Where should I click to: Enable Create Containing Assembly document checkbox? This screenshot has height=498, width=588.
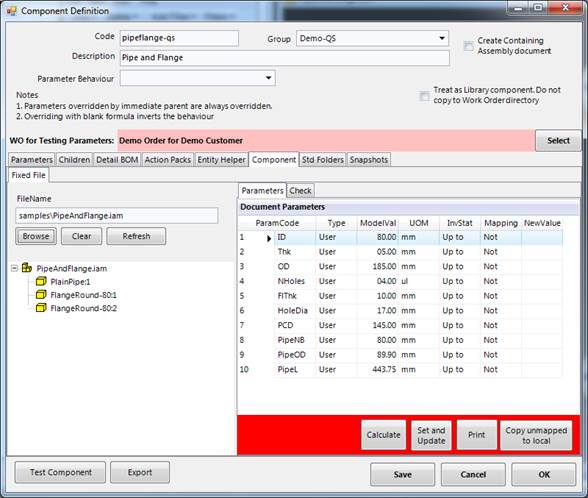pos(468,46)
